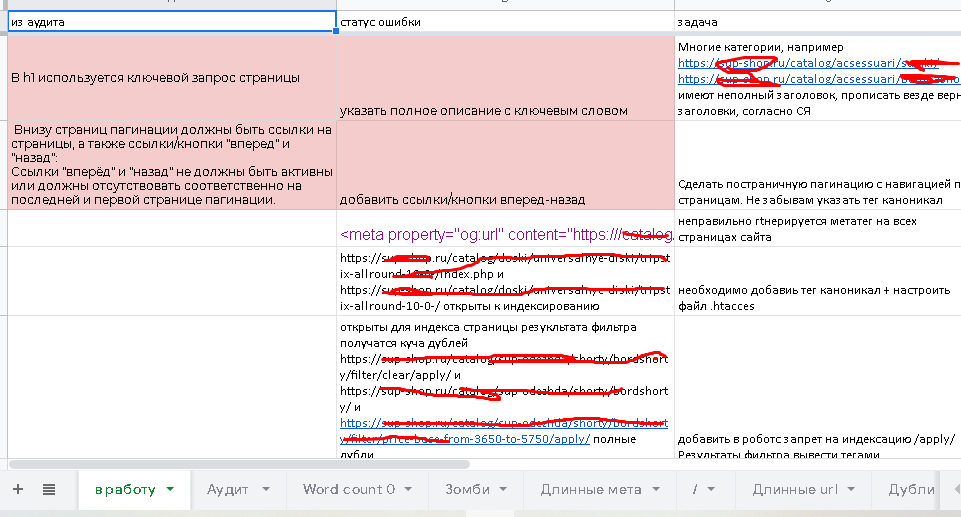This screenshot has height=517, width=961.
Task: Switch to the 'Word count 0' sheet tab
Action: click(x=348, y=490)
